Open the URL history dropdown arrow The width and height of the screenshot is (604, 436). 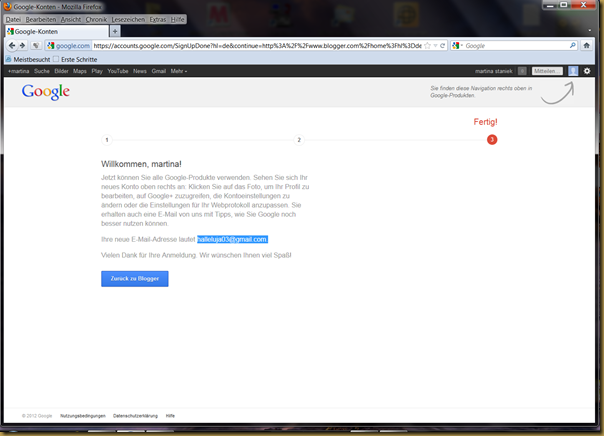435,45
